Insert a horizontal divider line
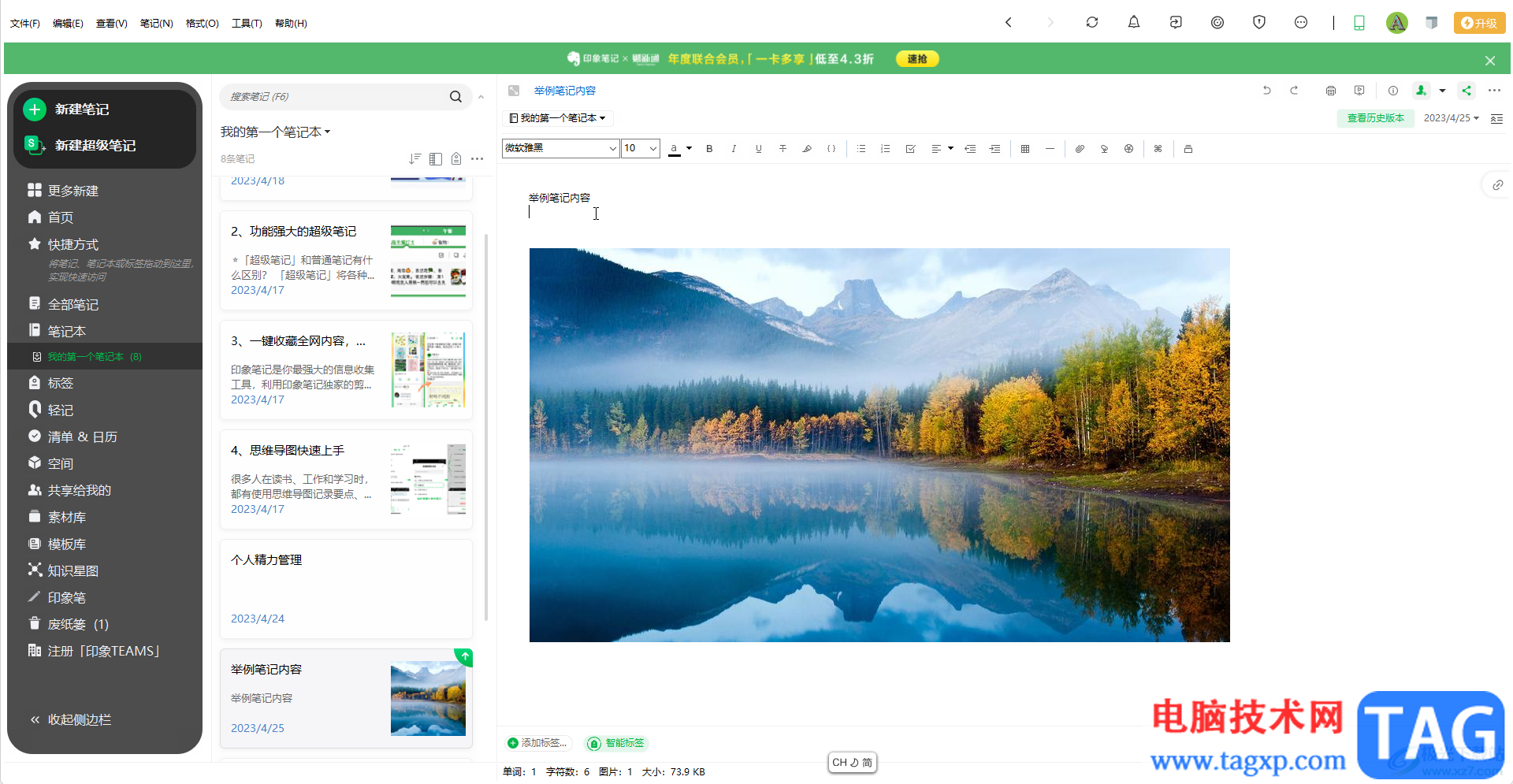1513x784 pixels. [1050, 148]
